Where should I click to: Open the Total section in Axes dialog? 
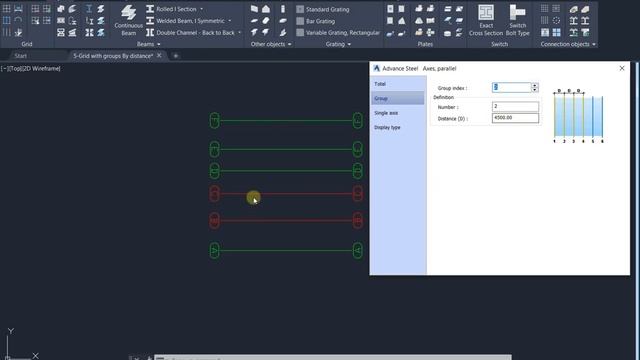398,84
